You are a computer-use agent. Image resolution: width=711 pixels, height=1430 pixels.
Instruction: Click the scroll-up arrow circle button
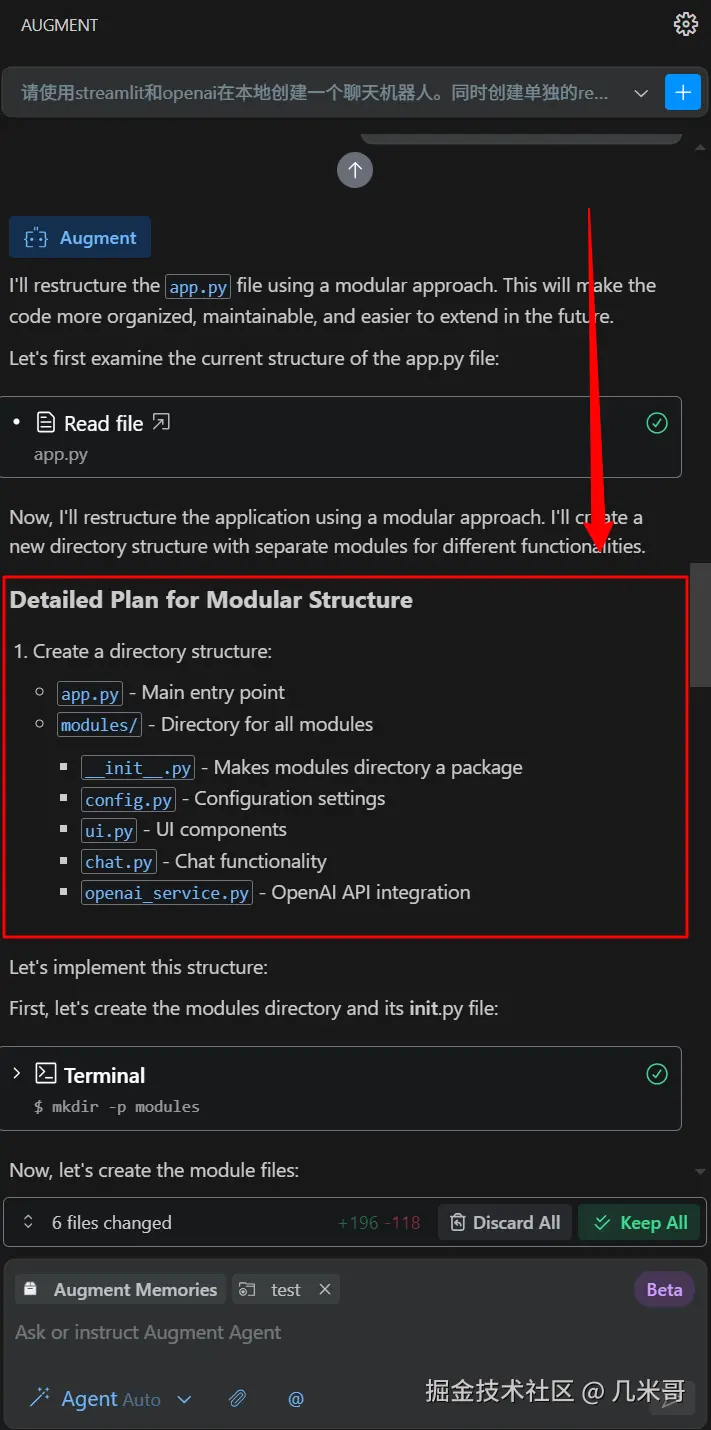point(355,169)
